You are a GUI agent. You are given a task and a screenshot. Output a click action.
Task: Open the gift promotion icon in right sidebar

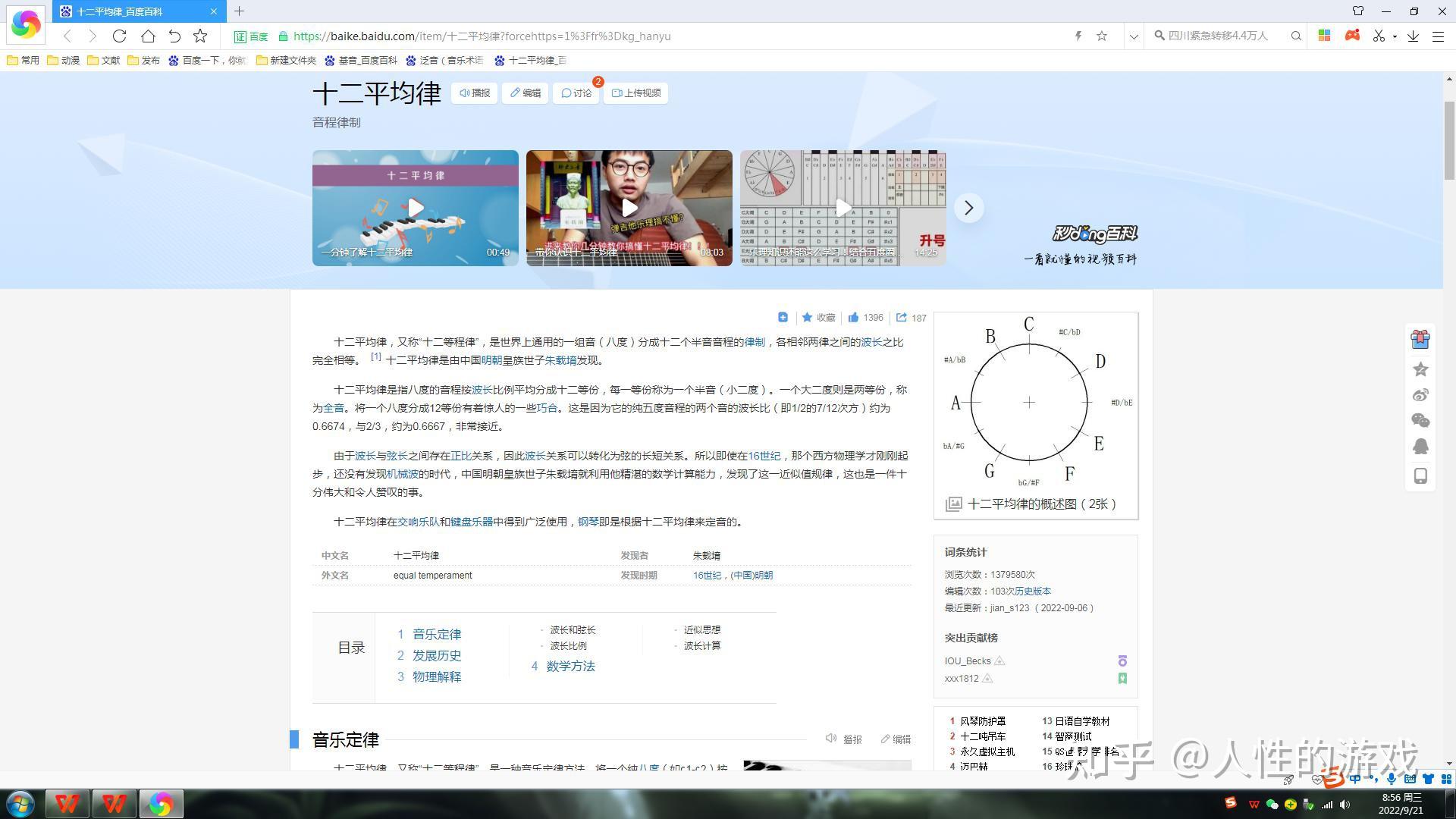point(1420,339)
